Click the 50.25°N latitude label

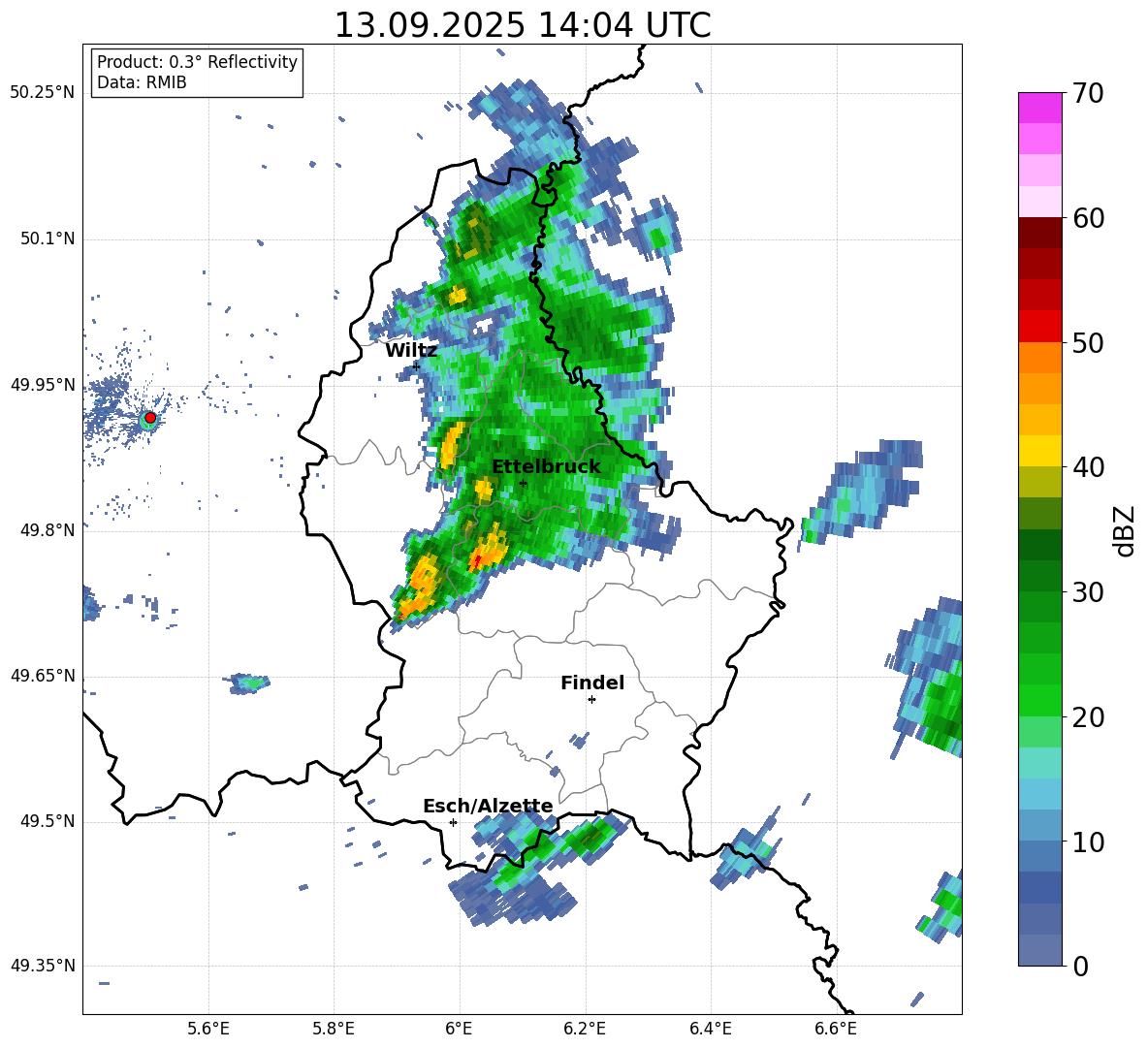click(43, 93)
